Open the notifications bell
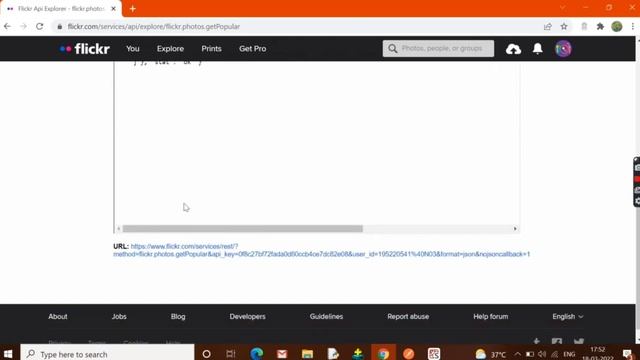 point(538,49)
